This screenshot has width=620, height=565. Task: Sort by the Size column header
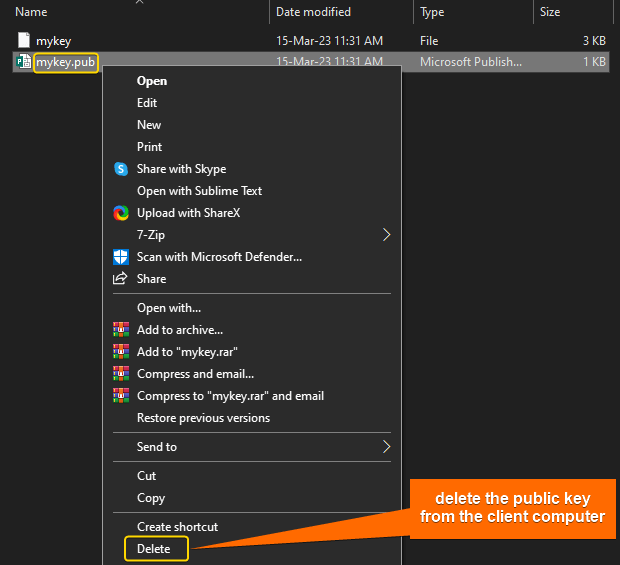click(550, 12)
